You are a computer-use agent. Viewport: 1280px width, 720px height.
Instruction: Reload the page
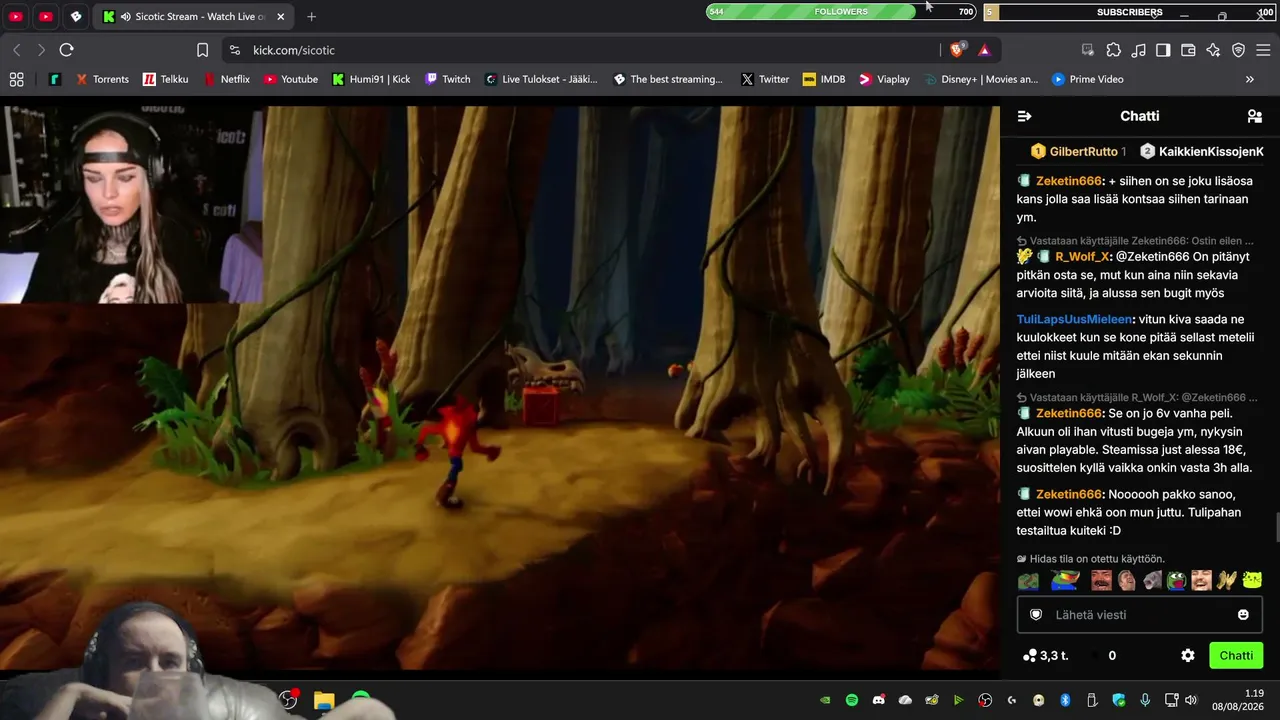pyautogui.click(x=66, y=50)
